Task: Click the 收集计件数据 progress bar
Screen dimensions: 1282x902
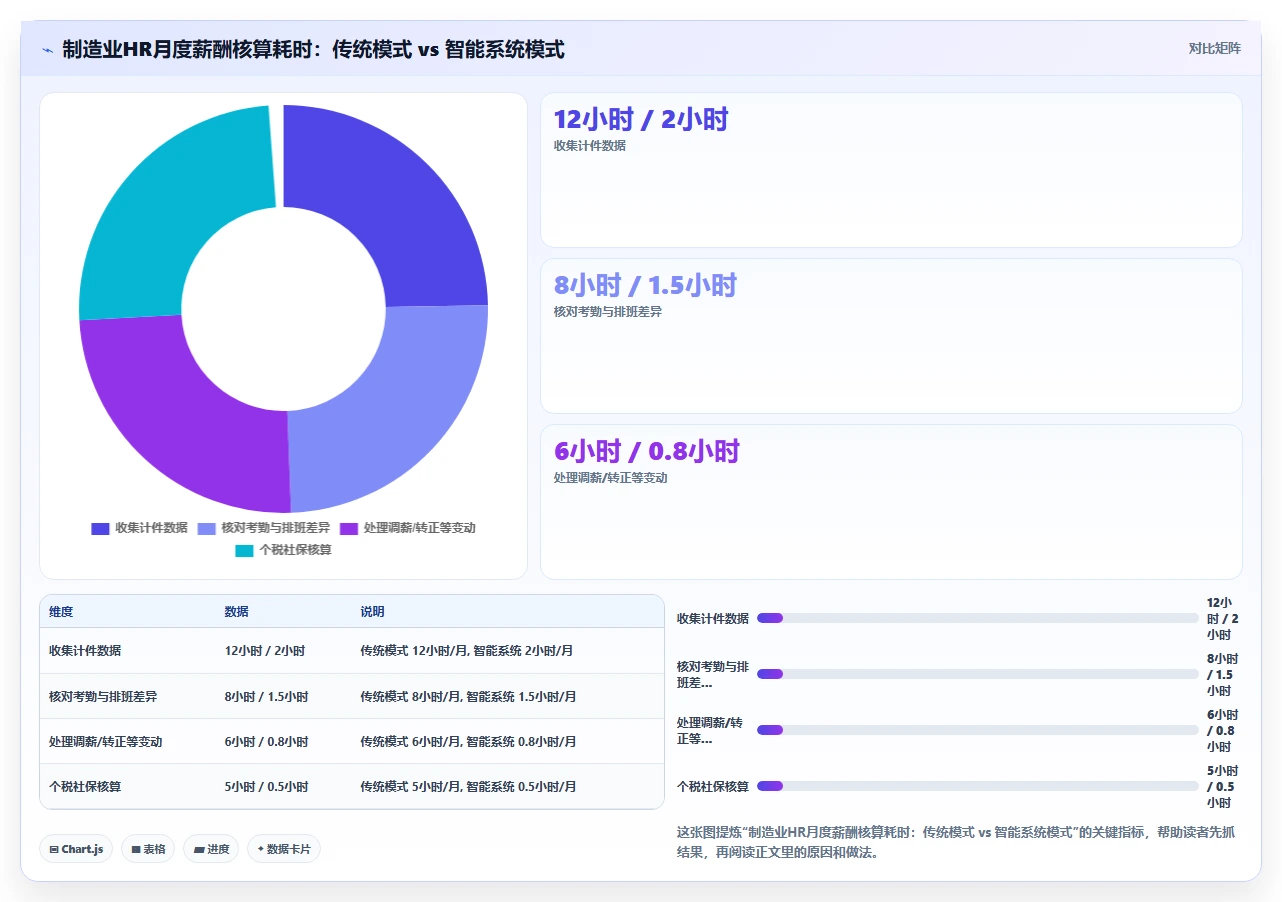Action: pos(977,618)
